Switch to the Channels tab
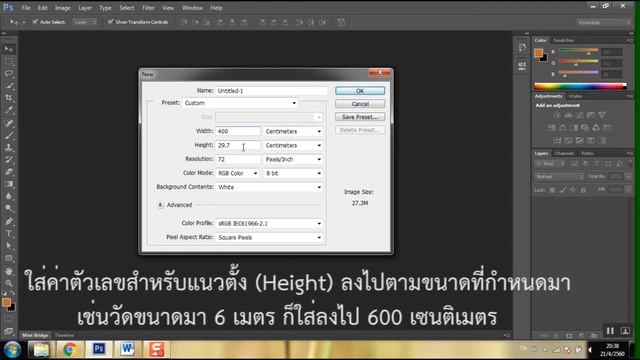 coord(564,153)
